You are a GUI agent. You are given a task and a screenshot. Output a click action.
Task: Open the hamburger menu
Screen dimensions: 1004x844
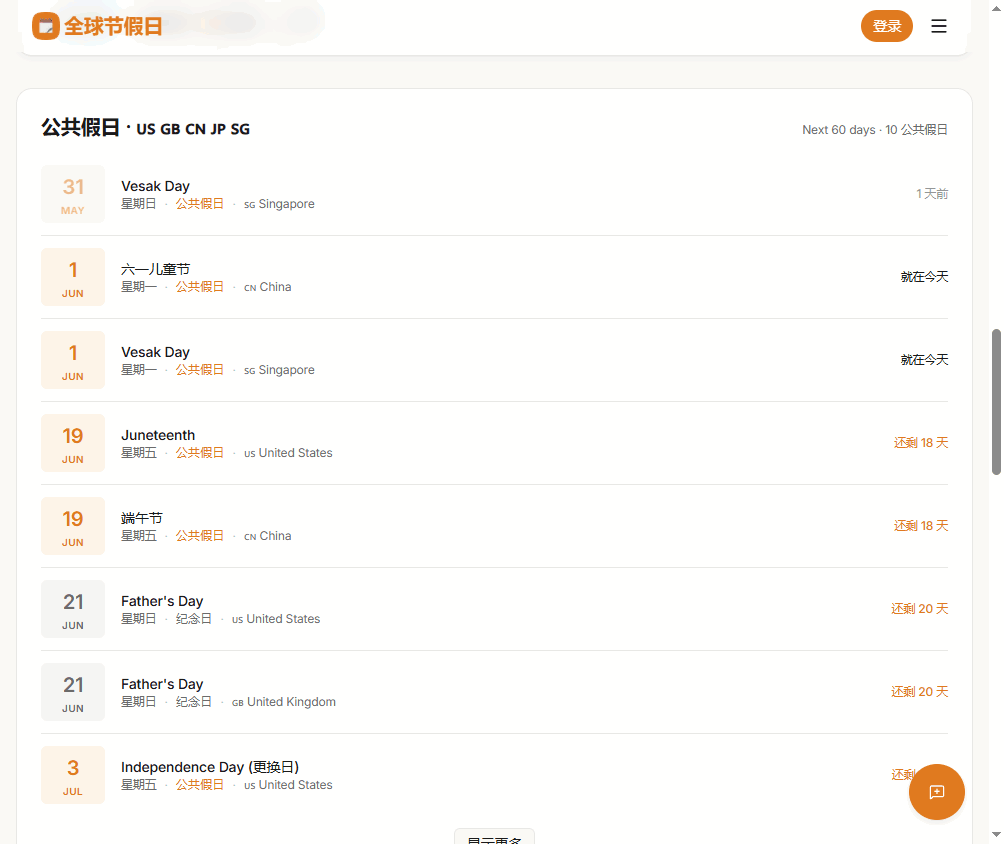point(939,26)
